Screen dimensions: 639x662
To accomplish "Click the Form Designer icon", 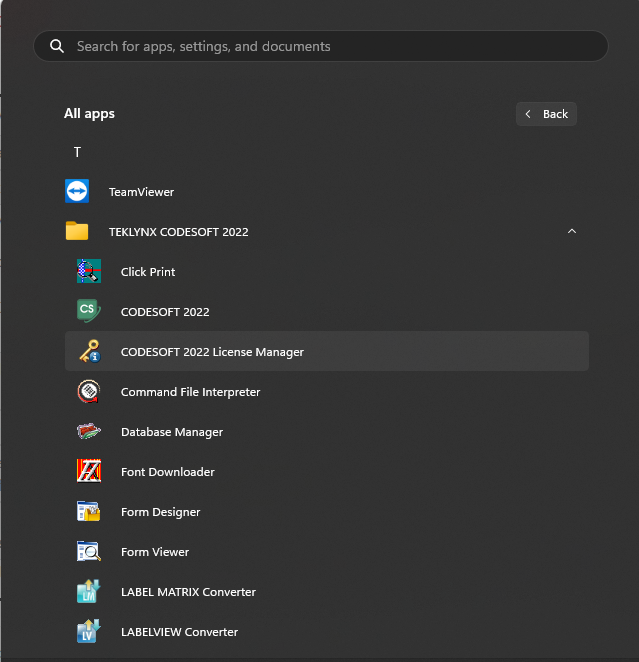I will tap(89, 511).
